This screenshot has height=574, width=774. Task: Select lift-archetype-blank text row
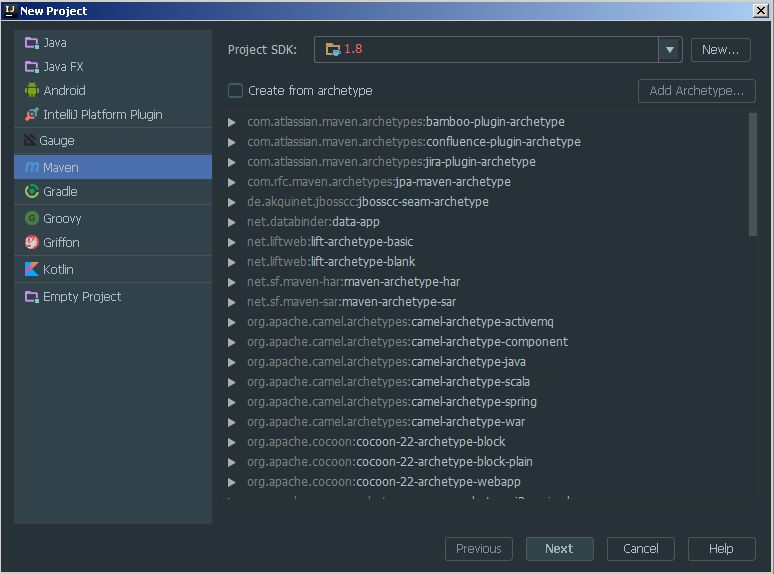(331, 262)
